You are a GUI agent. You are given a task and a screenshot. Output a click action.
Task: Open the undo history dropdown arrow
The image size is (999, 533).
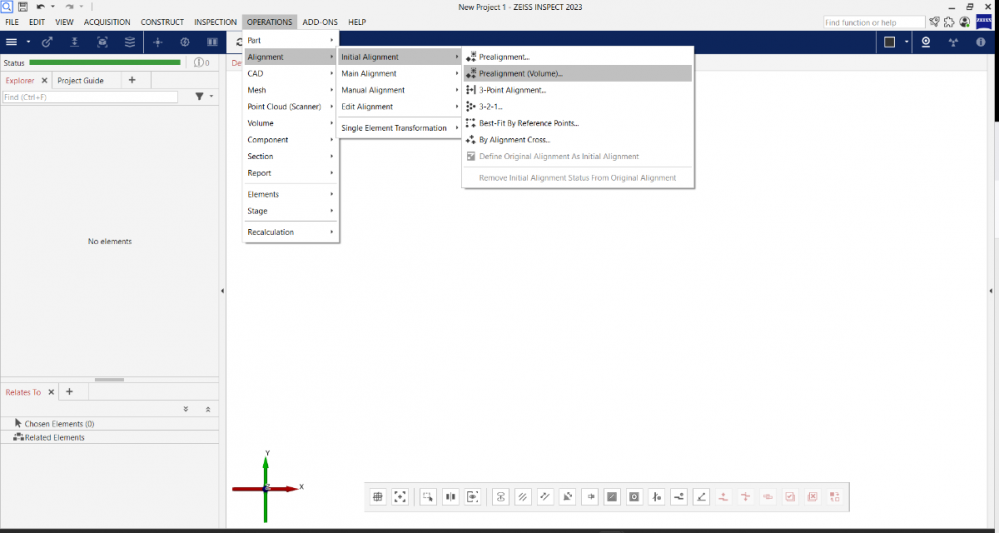[x=53, y=7]
